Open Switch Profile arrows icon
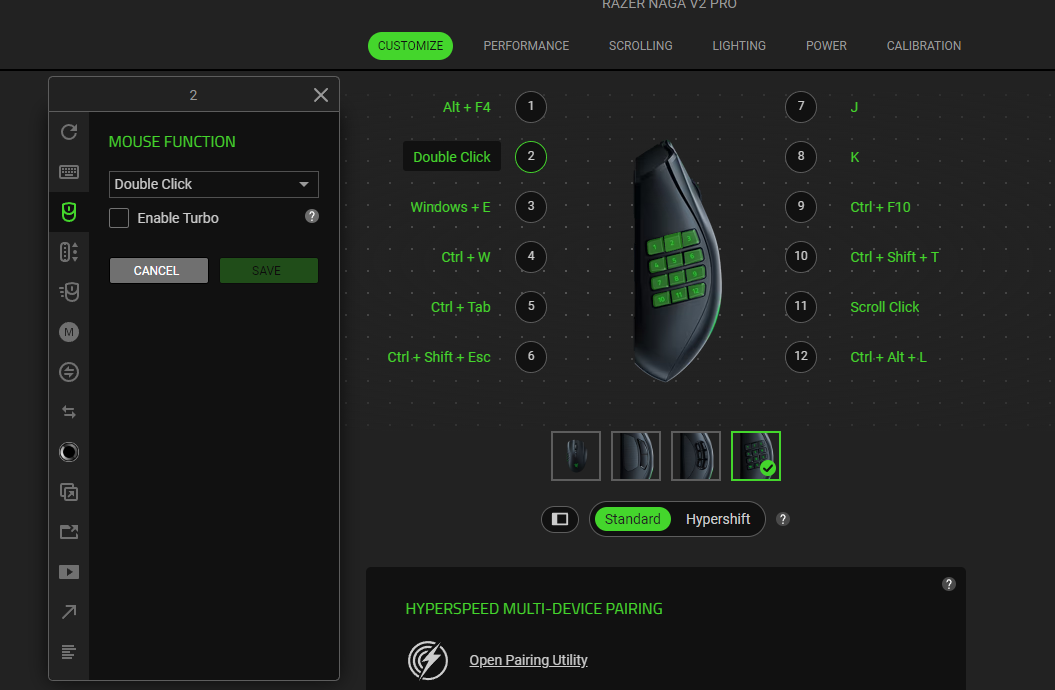1055x690 pixels. (x=69, y=412)
